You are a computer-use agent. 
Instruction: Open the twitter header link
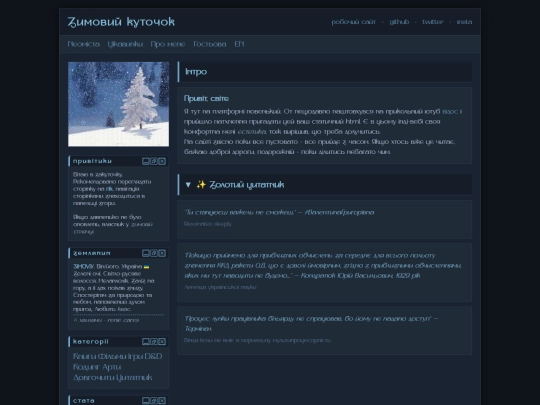433,22
